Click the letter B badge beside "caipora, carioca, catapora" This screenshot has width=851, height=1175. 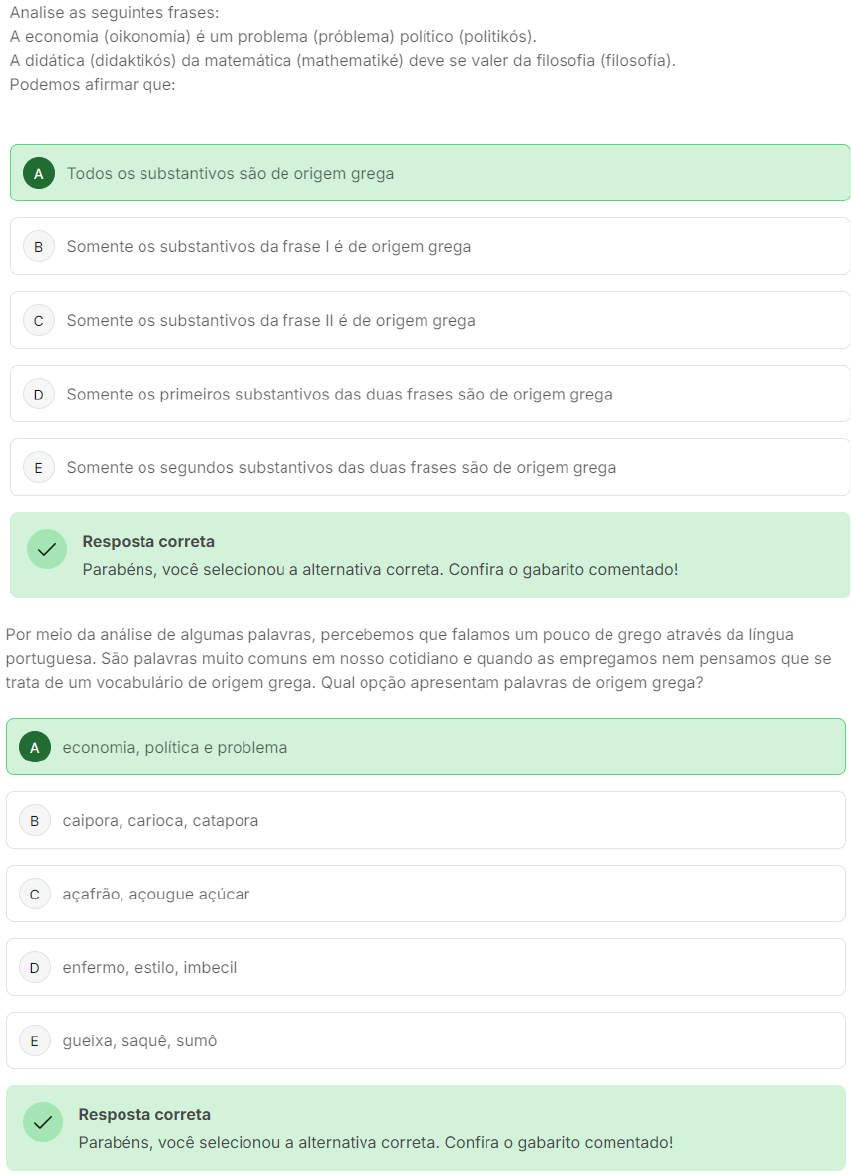(x=35, y=820)
